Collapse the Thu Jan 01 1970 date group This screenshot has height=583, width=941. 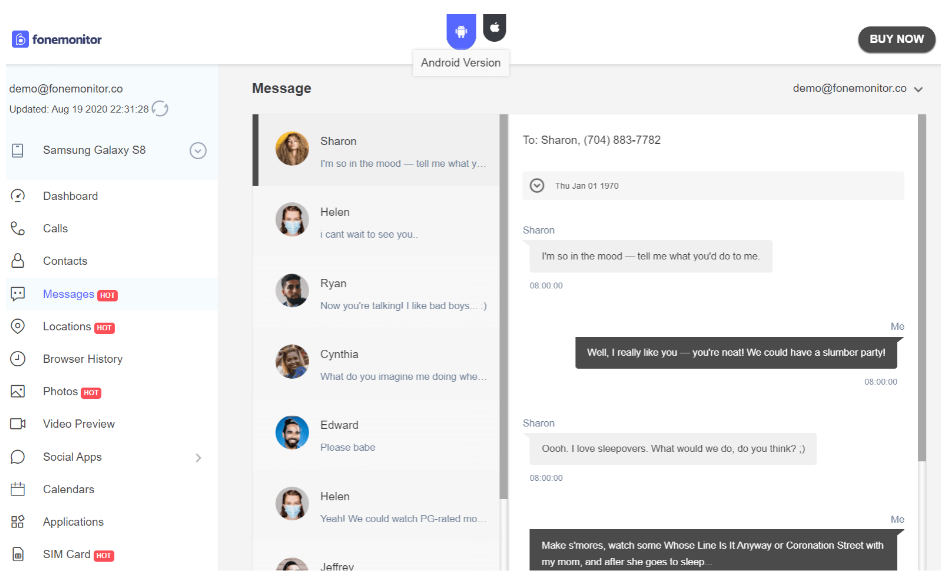(x=537, y=186)
